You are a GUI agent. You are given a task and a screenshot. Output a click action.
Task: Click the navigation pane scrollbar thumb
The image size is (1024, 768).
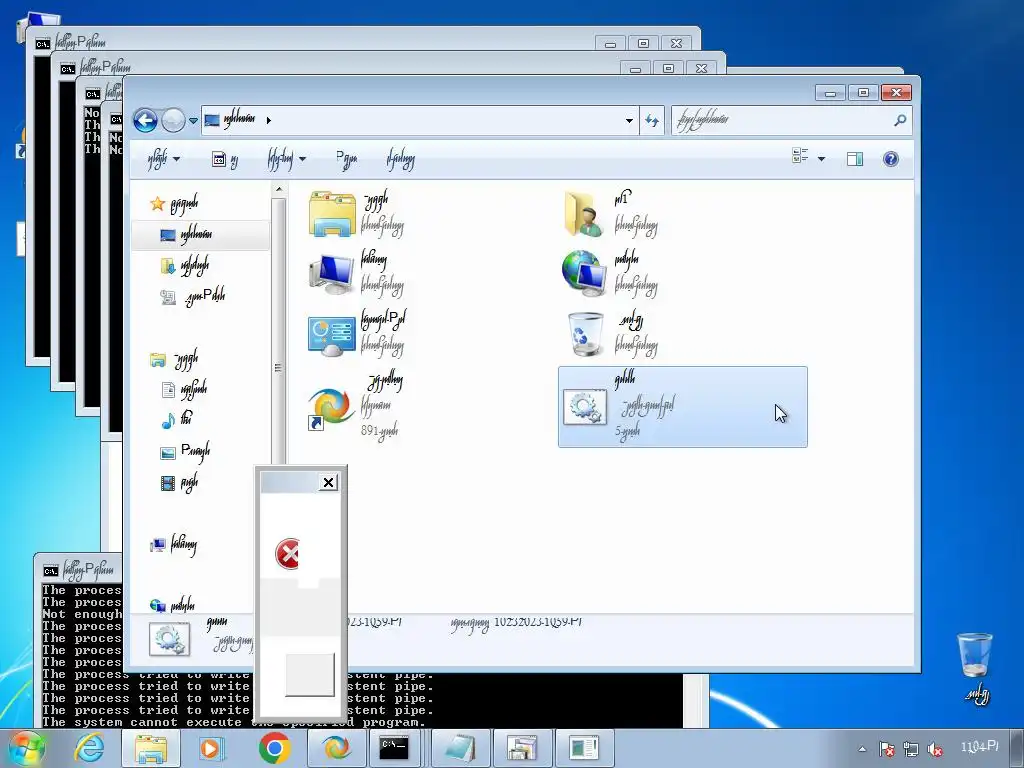pyautogui.click(x=279, y=366)
